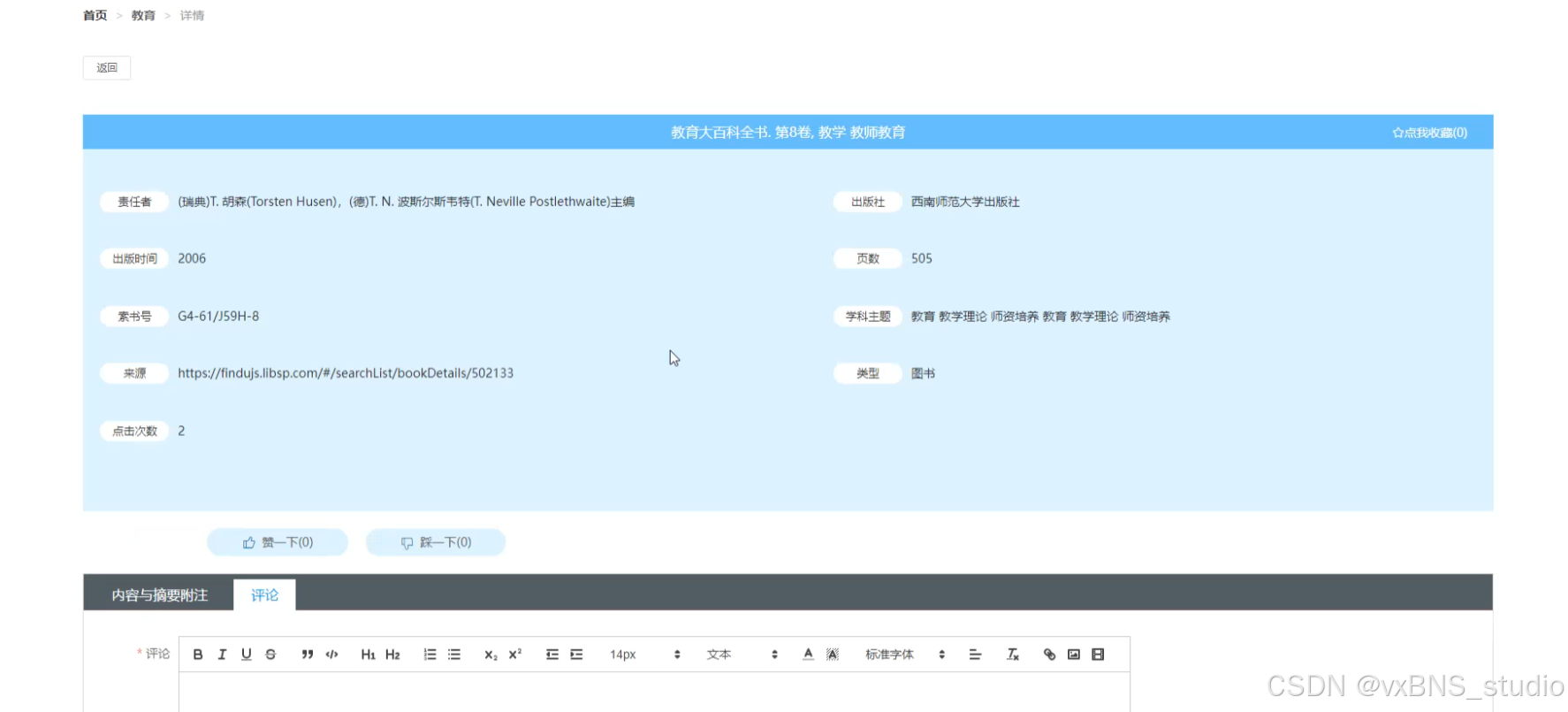Image resolution: width=1568 pixels, height=712 pixels.
Task: Click the 类型 label tag
Action: 868,373
